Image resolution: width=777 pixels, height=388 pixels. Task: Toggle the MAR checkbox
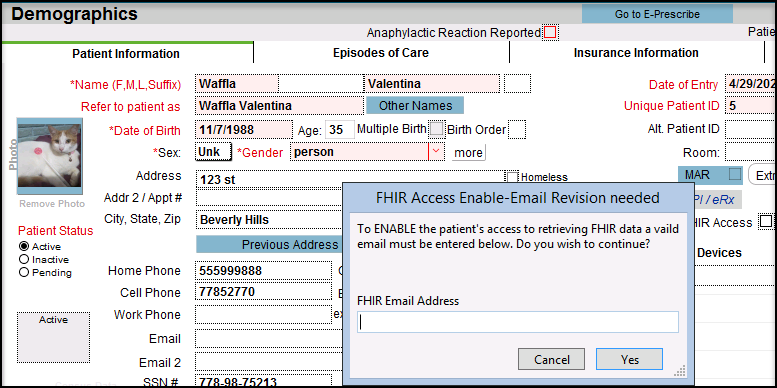point(735,174)
